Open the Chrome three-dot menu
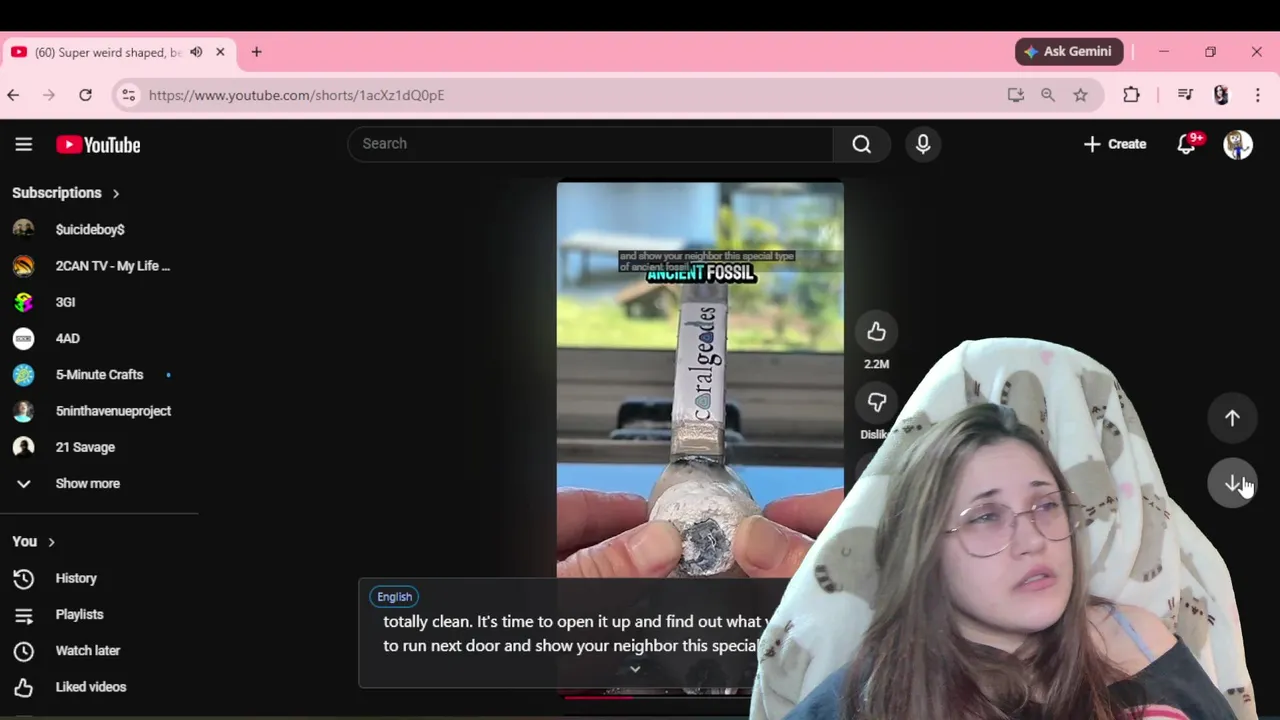Screen dimensions: 1280x720 [x=1258, y=95]
